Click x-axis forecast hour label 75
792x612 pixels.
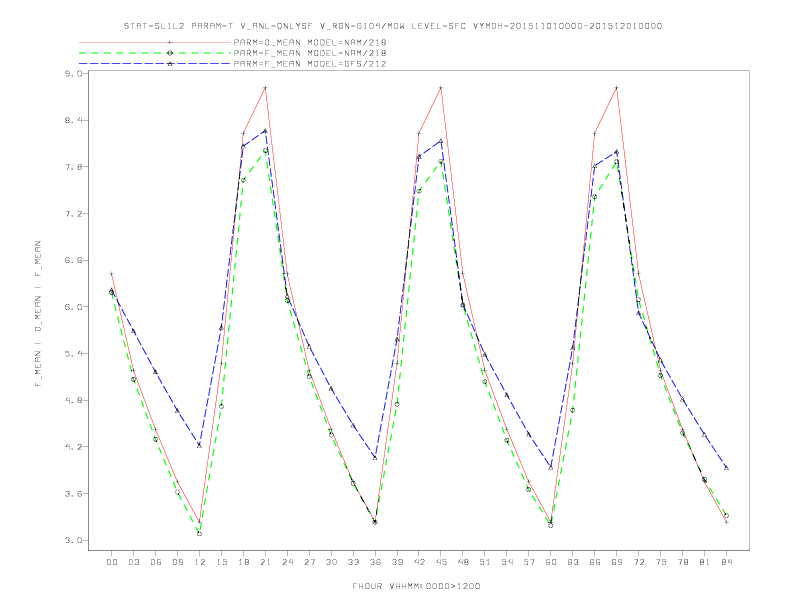point(661,562)
